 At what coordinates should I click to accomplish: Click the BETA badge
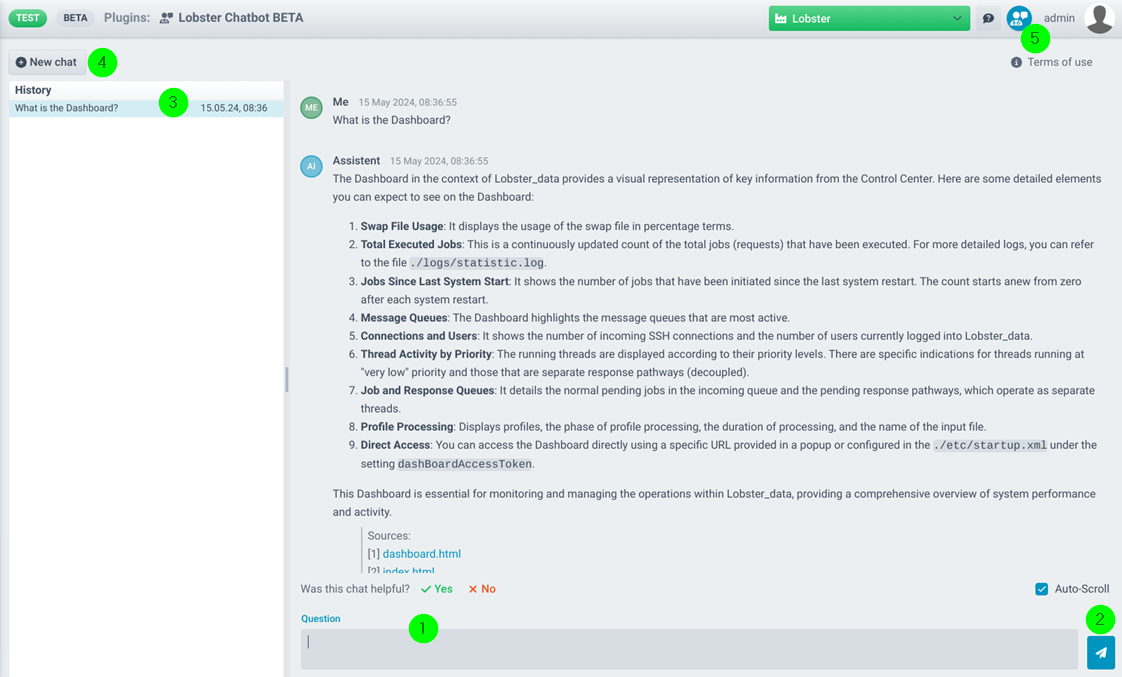75,18
